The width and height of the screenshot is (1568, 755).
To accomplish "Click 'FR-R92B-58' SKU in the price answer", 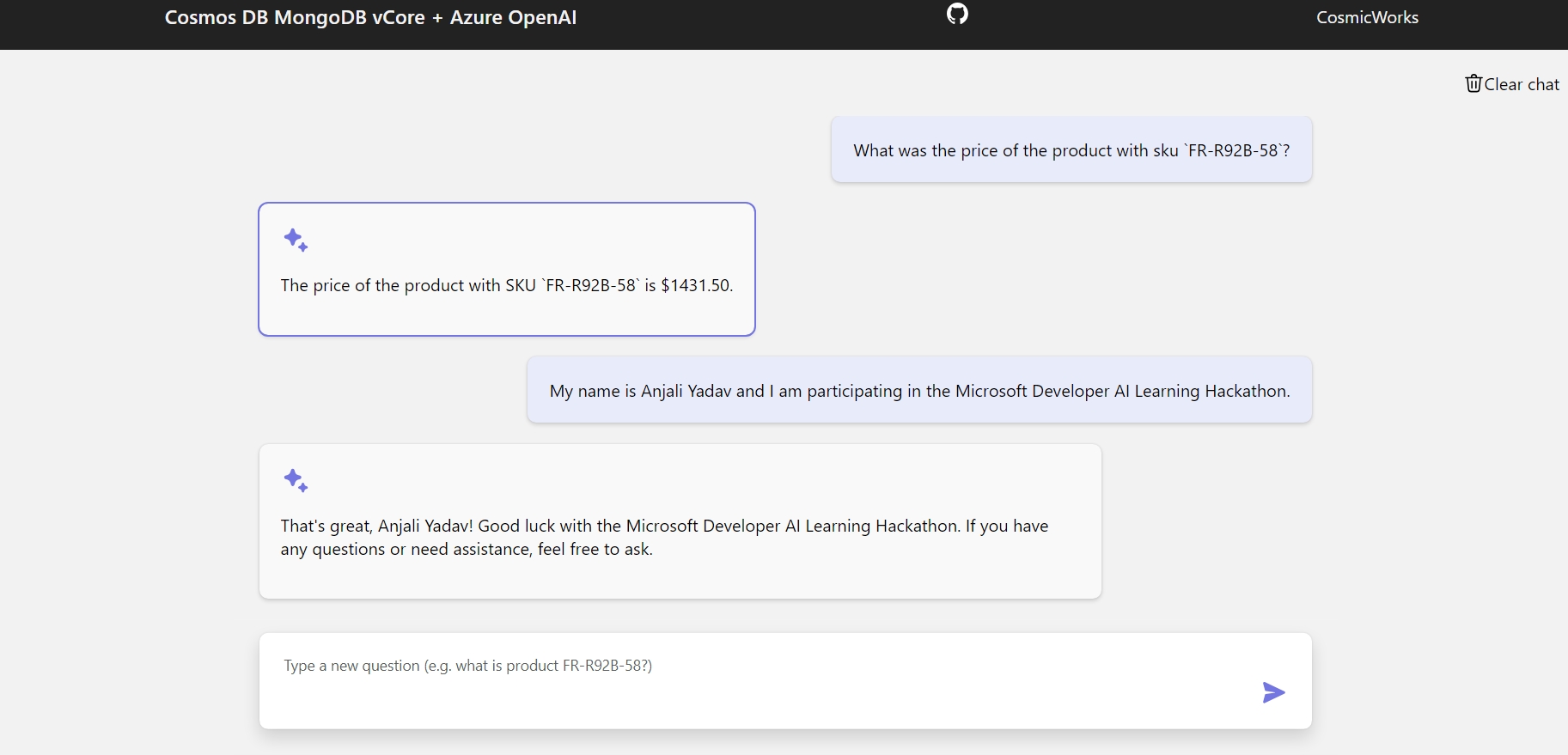I will click(x=591, y=285).
